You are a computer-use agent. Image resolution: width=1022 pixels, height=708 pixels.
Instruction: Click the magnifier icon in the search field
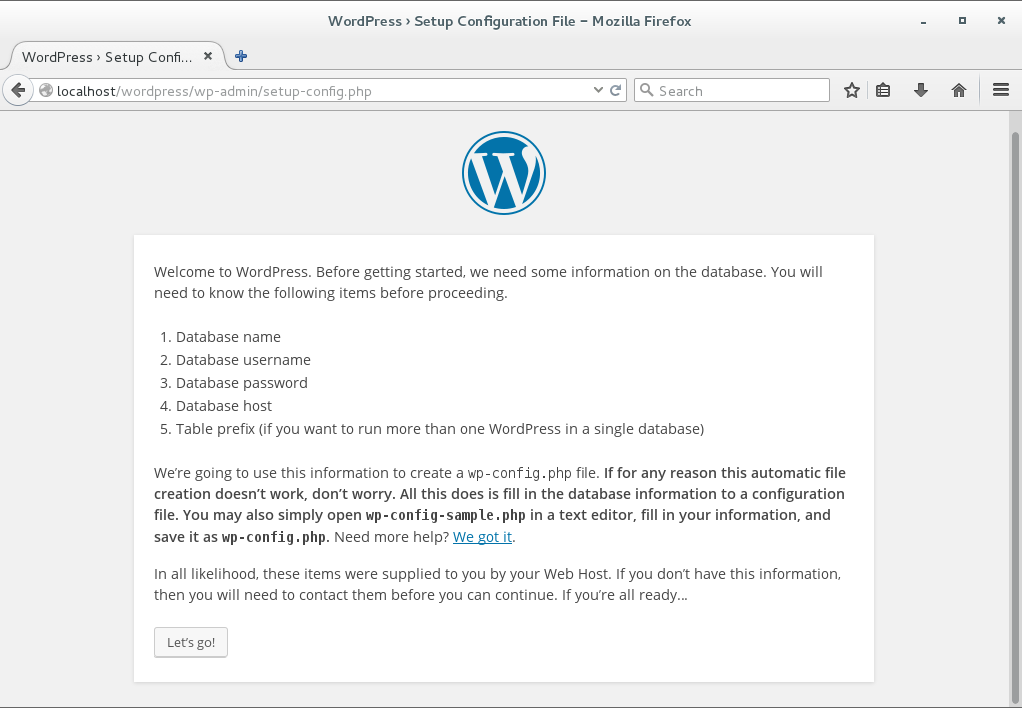(x=649, y=89)
